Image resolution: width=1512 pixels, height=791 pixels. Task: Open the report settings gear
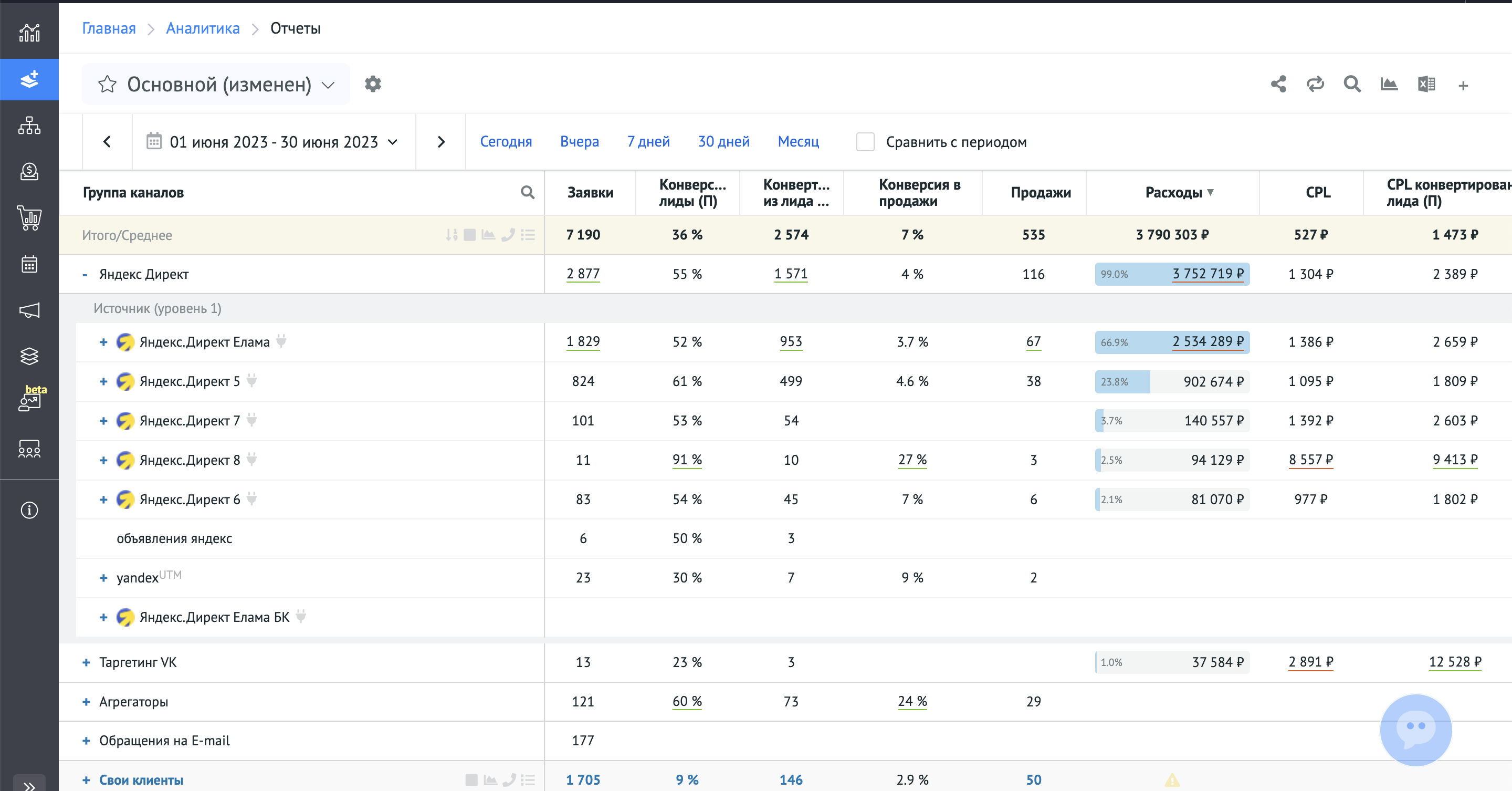[373, 84]
